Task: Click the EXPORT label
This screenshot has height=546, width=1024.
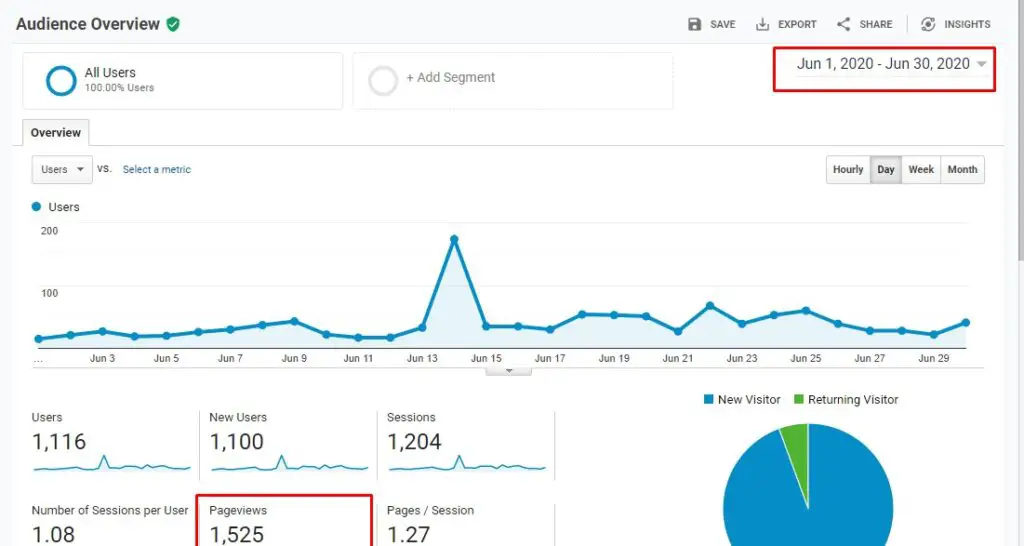Action: coord(797,24)
